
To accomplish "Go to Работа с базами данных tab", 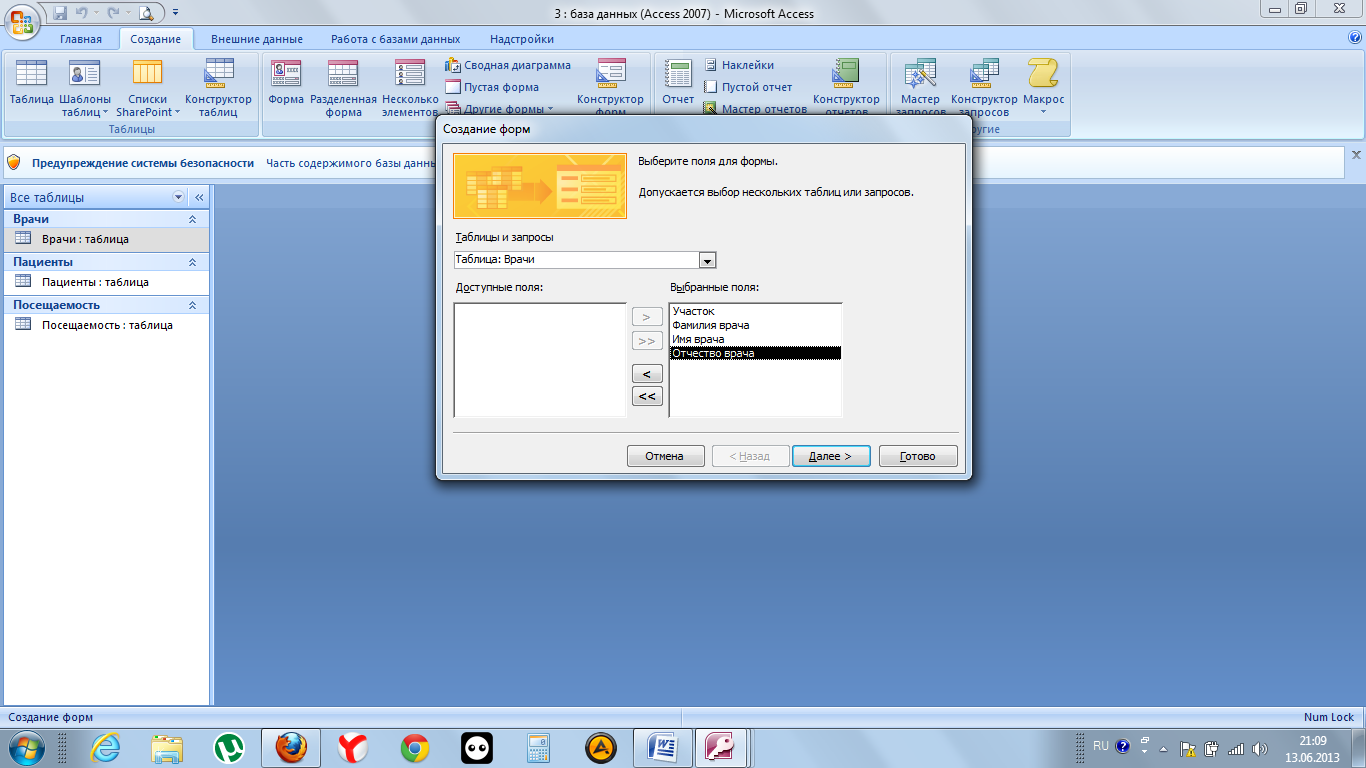I will point(396,39).
